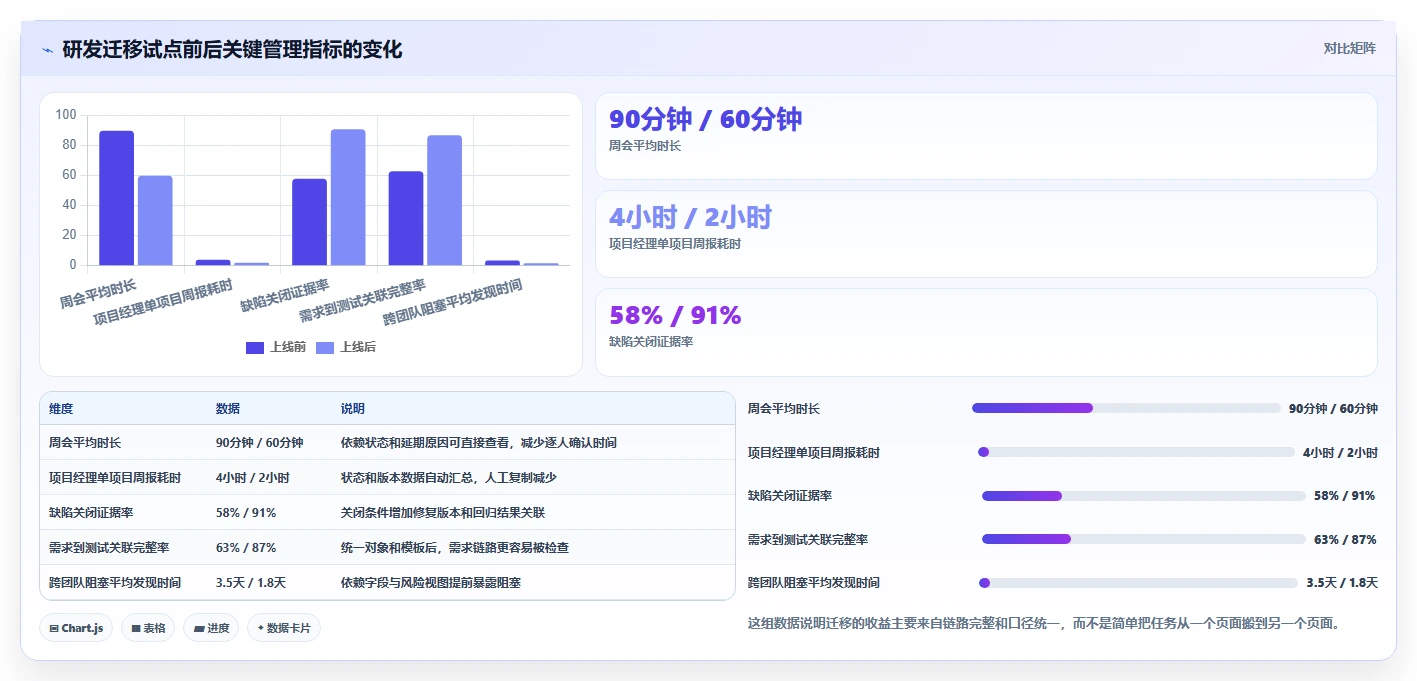Toggle the 上线前 legend item in the chart
This screenshot has width=1417, height=681.
click(x=276, y=347)
